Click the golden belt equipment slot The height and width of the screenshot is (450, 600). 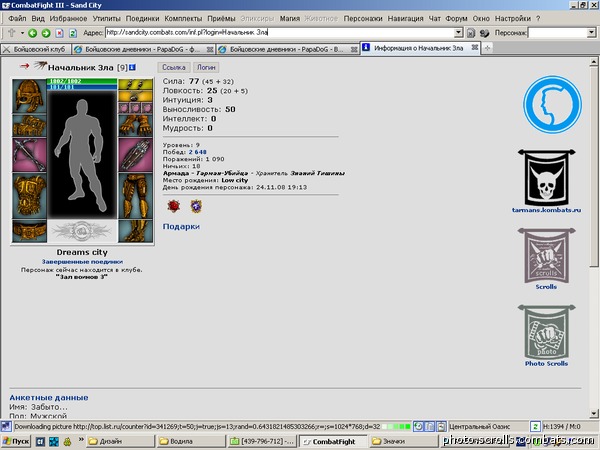click(29, 231)
